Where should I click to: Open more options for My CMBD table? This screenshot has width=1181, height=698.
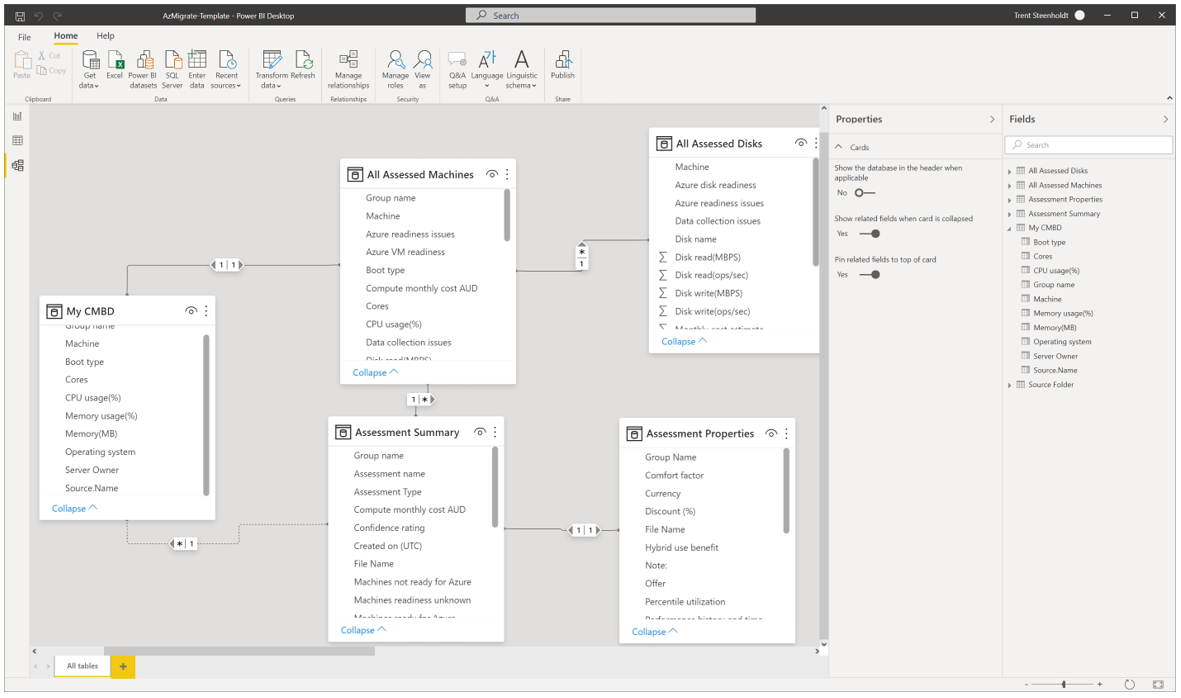tap(206, 311)
